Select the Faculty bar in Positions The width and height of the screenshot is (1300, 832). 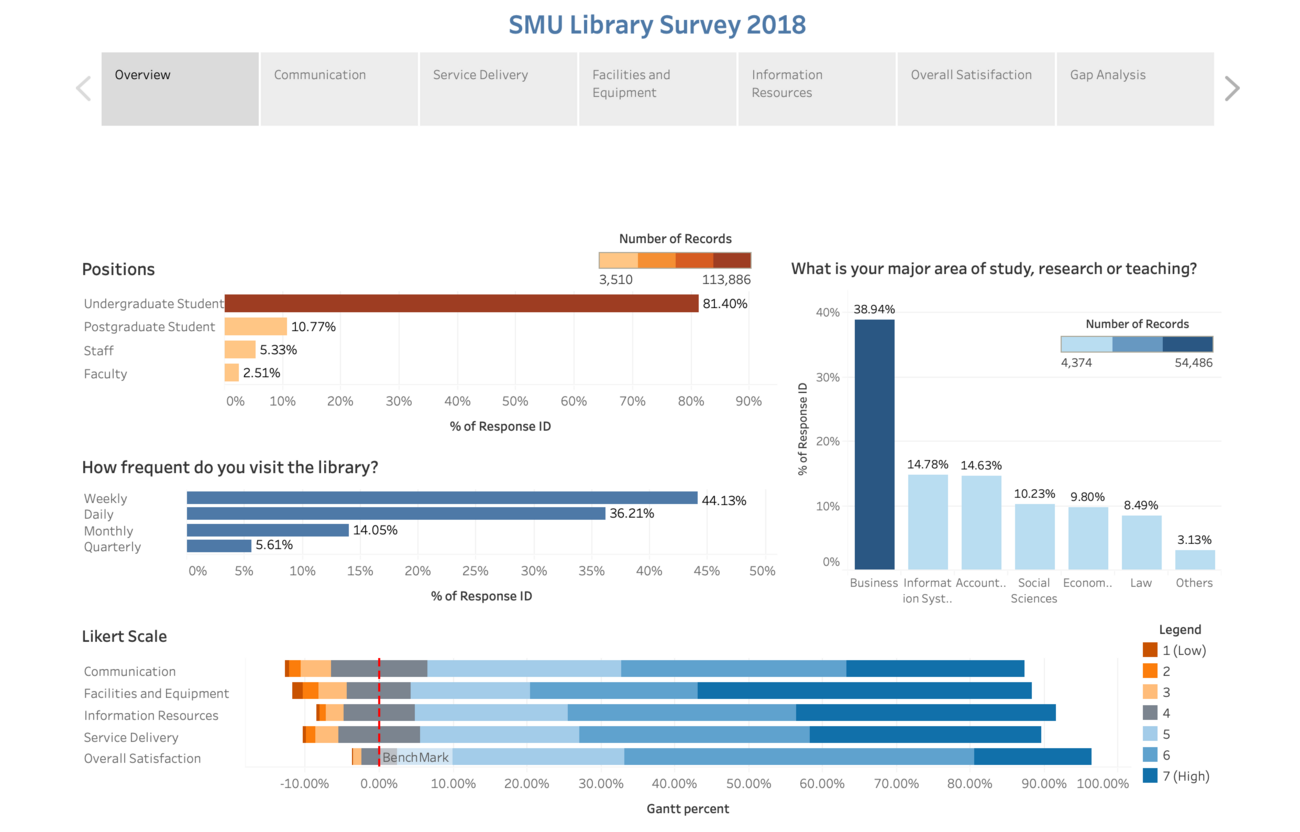pos(232,373)
